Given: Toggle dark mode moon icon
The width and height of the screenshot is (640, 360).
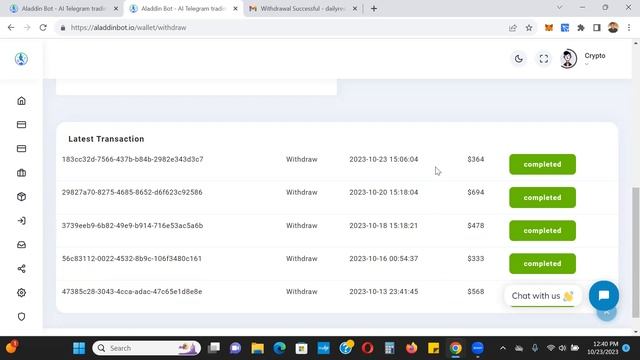Looking at the screenshot, I should click(519, 59).
